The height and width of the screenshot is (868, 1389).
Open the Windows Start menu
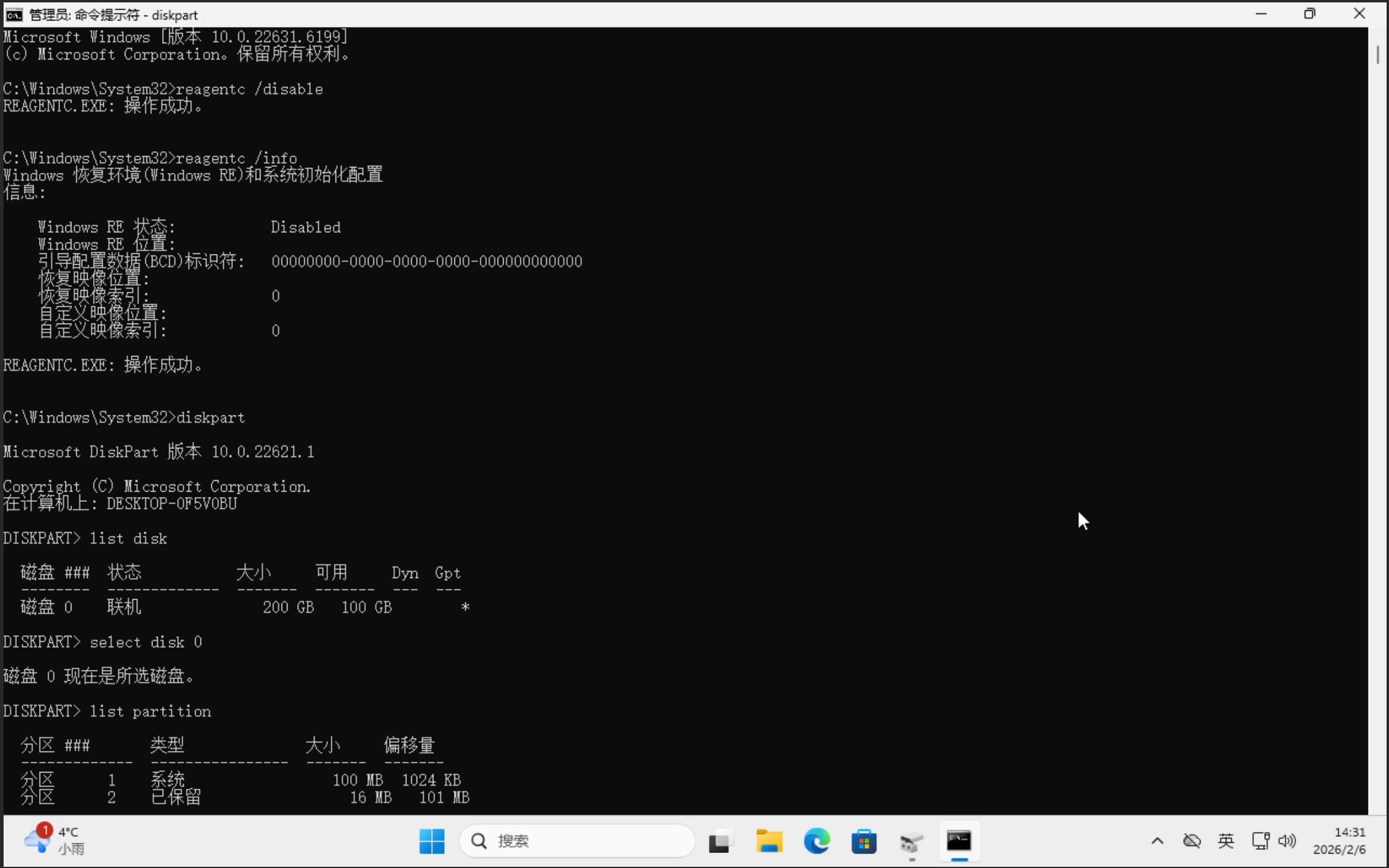(x=432, y=841)
